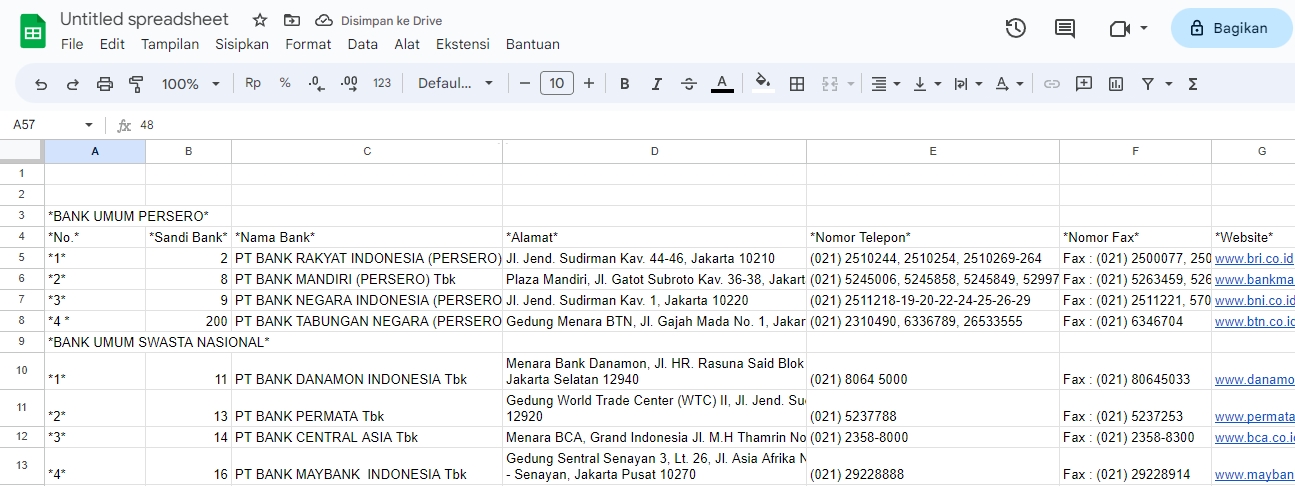Increase decimal places
This screenshot has width=1295, height=486.
[349, 84]
